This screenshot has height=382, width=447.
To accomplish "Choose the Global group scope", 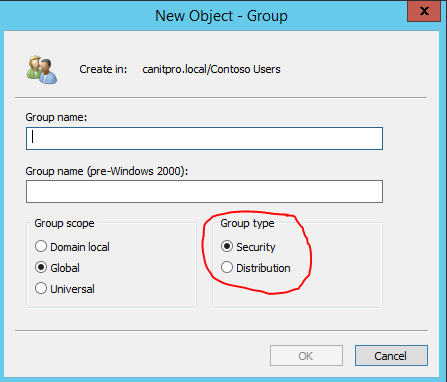I will (x=57, y=268).
